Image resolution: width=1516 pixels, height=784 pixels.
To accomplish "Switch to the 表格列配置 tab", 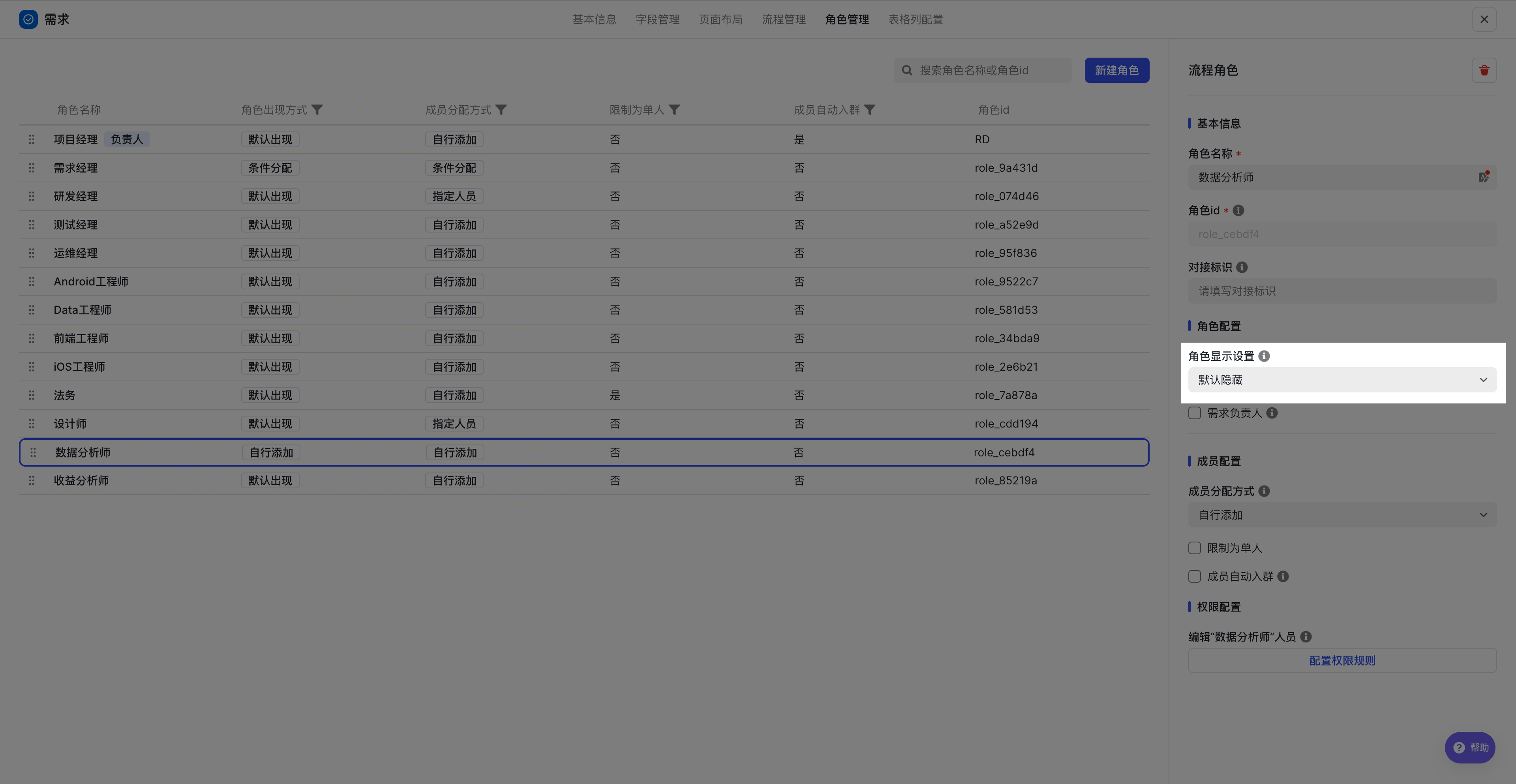I will 916,19.
